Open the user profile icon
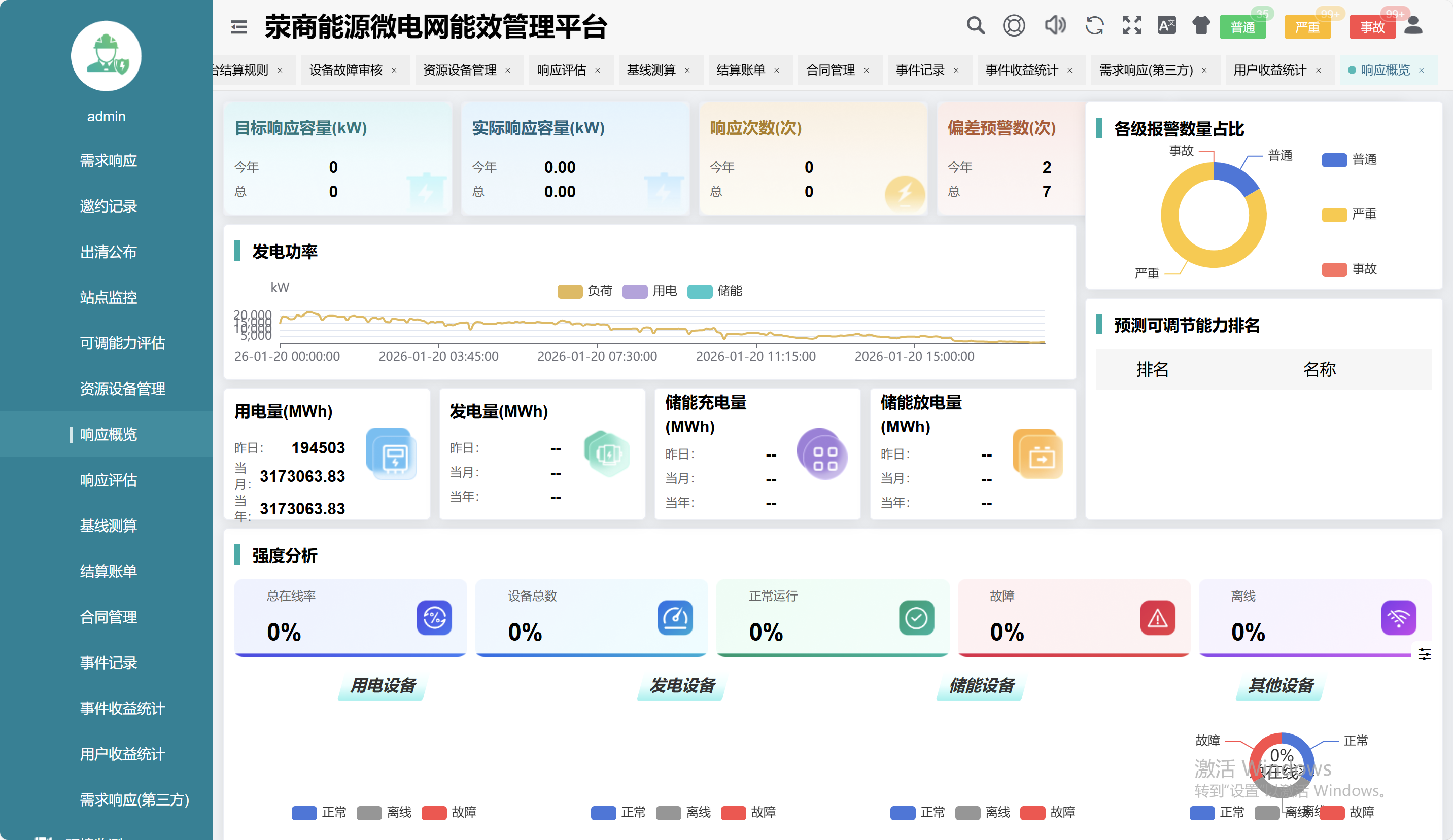 point(1412,26)
